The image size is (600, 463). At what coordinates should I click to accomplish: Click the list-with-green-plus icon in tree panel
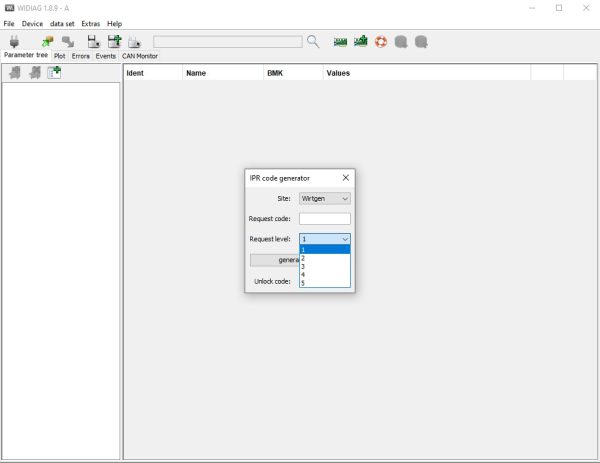pos(54,72)
